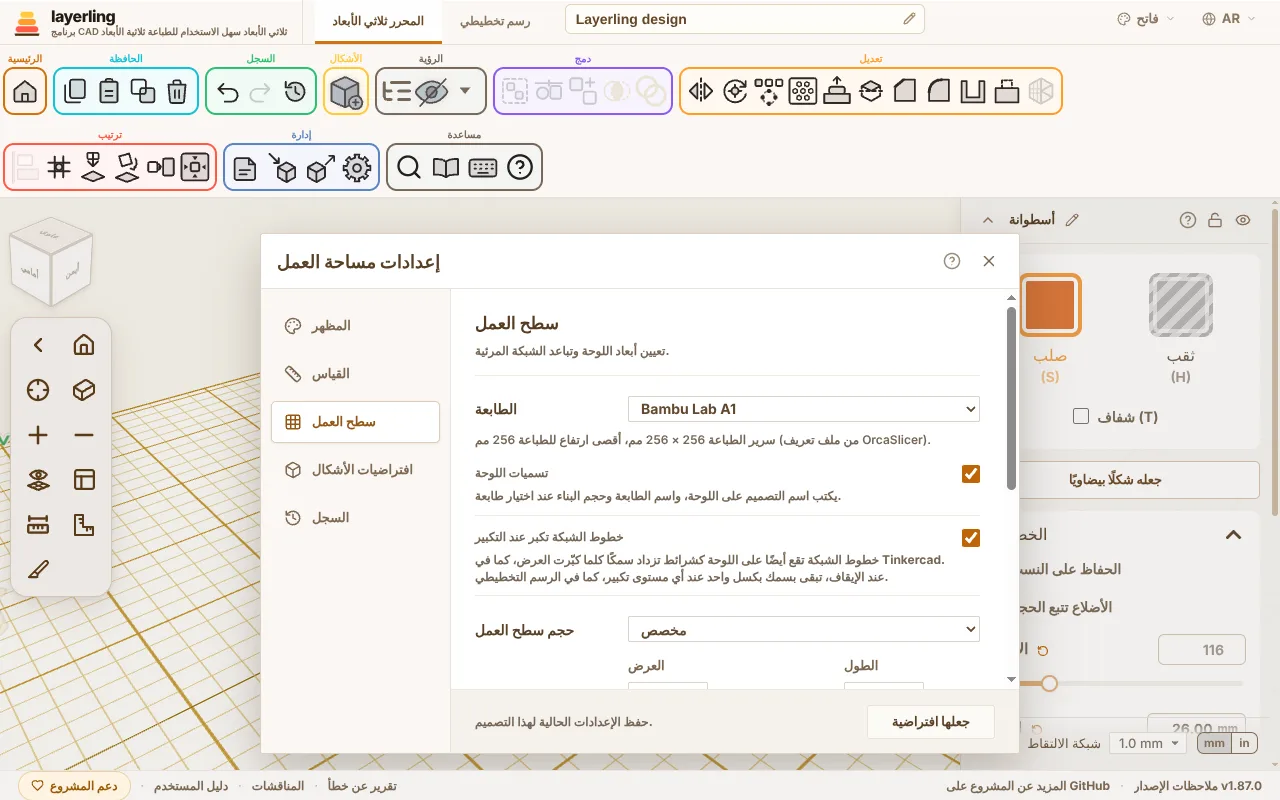Screen dimensions: 1280x800
Task: Click the Chamfer corner icon
Action: click(x=905, y=91)
